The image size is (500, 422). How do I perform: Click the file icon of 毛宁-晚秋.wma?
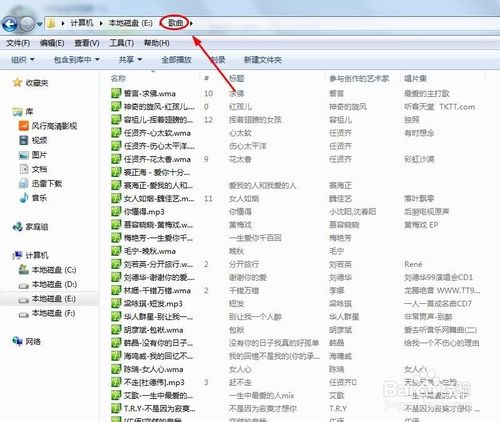(x=116, y=251)
